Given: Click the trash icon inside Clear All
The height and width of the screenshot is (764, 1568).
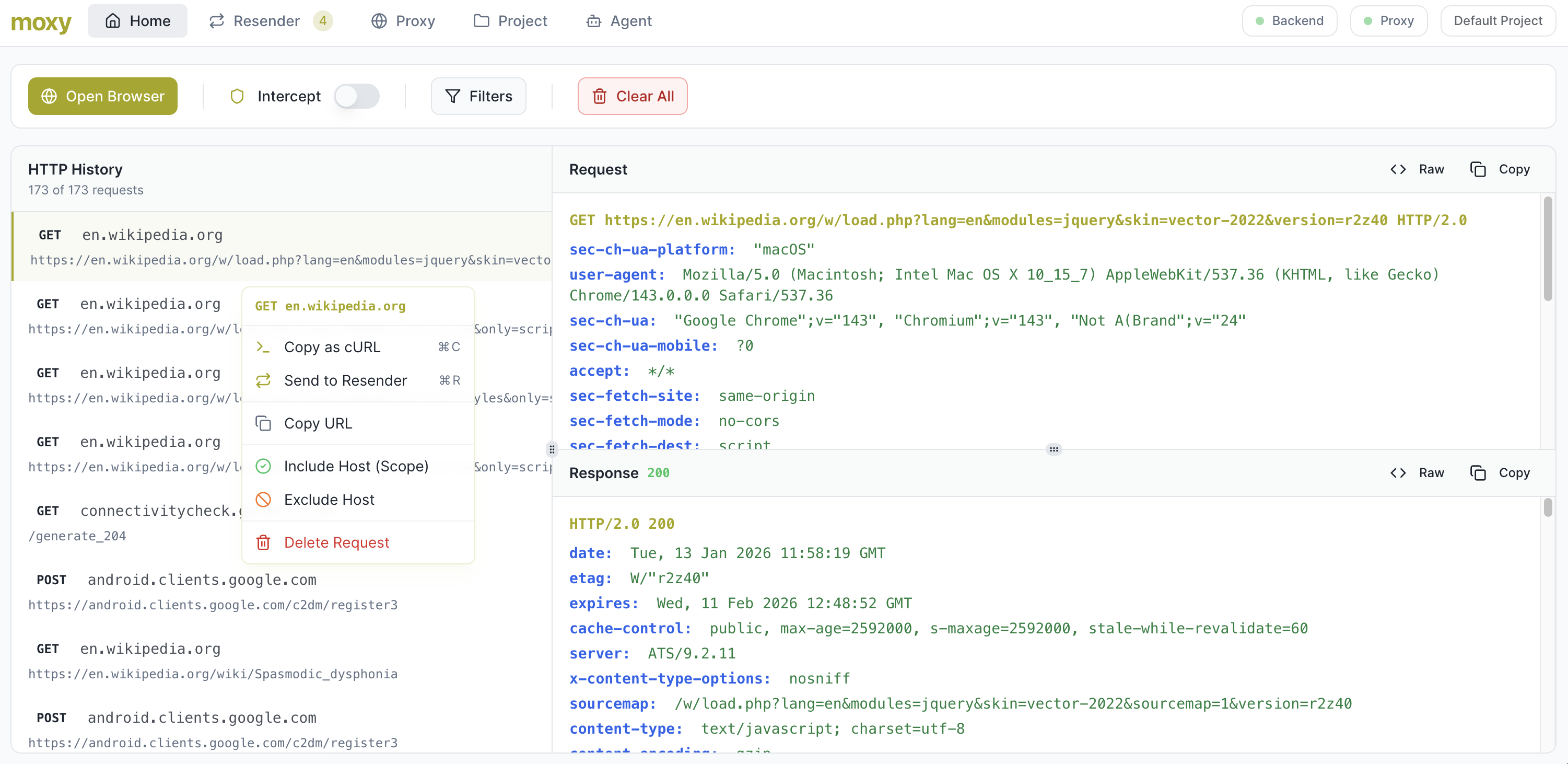Looking at the screenshot, I should tap(600, 96).
